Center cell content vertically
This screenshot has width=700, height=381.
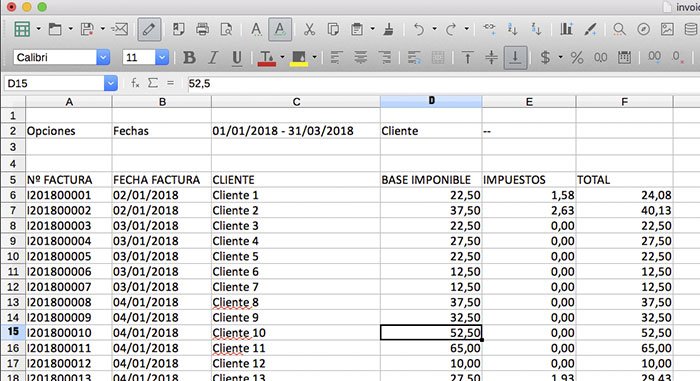point(491,58)
